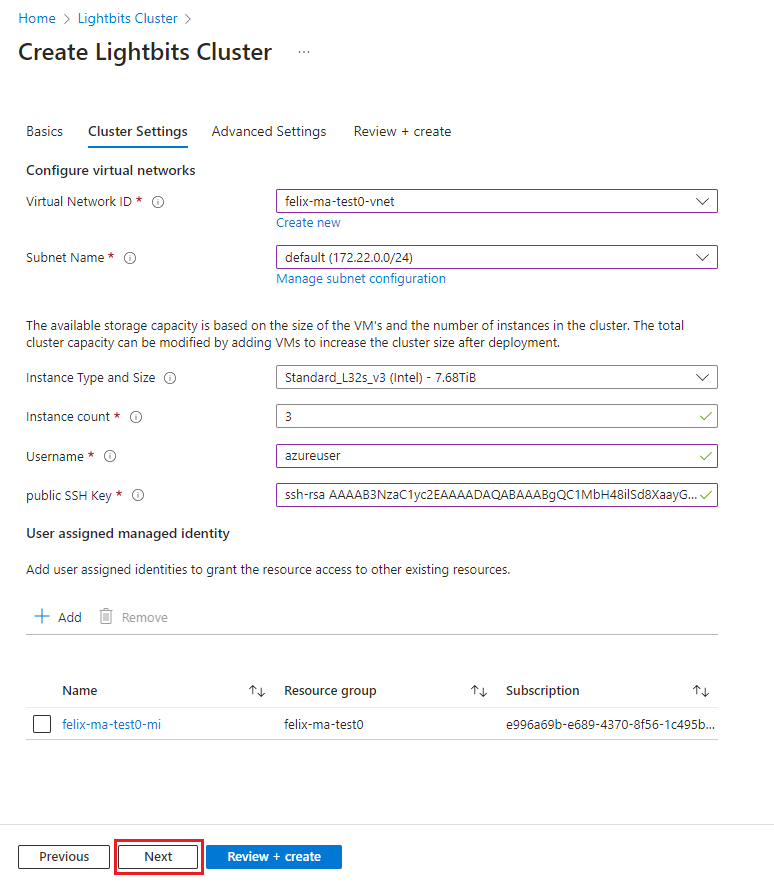Click the plus Add identity icon
The height and width of the screenshot is (889, 774).
42,616
